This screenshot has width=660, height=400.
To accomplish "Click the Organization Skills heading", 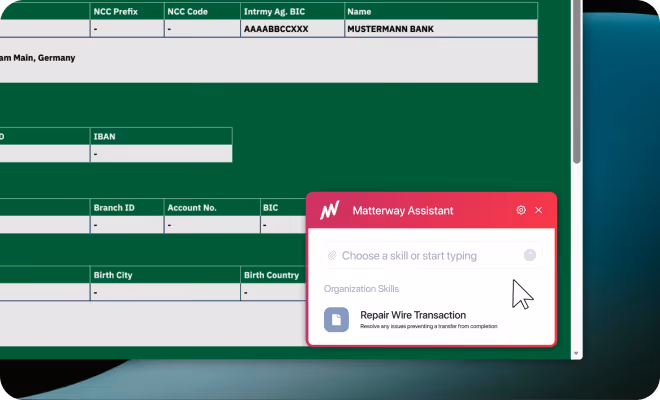I will coord(361,289).
